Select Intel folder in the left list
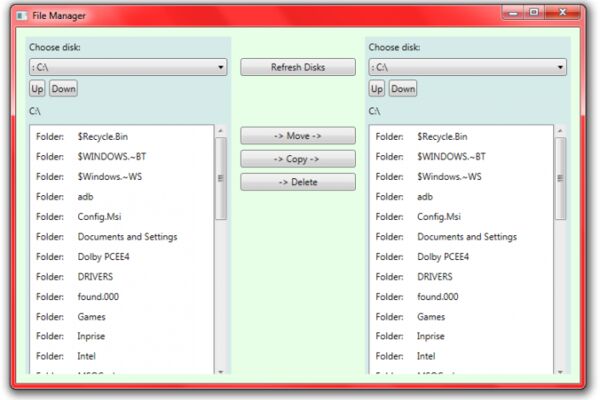This screenshot has width=600, height=400. click(x=122, y=356)
